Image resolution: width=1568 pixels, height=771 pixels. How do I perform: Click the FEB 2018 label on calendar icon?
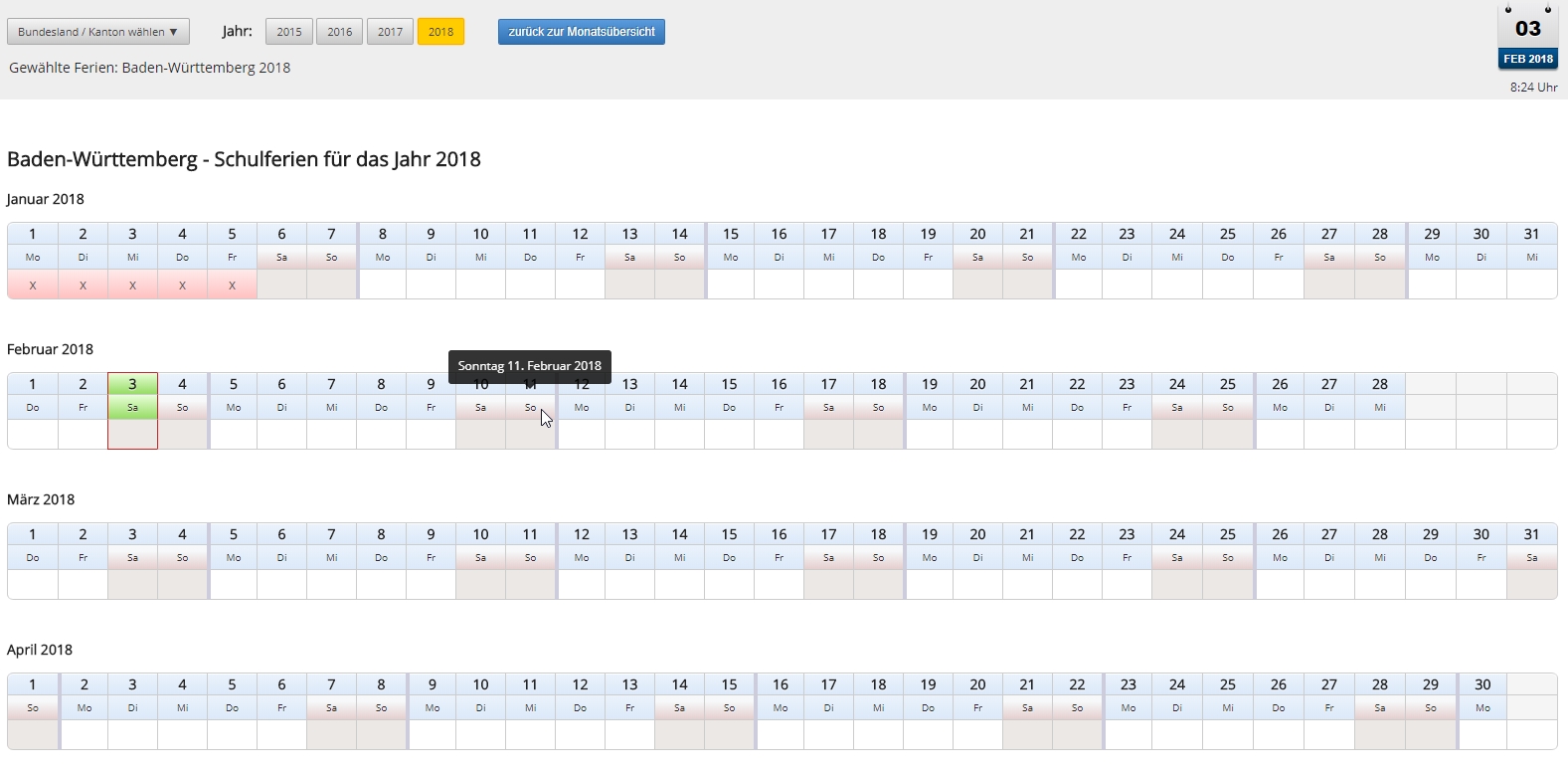[x=1528, y=59]
